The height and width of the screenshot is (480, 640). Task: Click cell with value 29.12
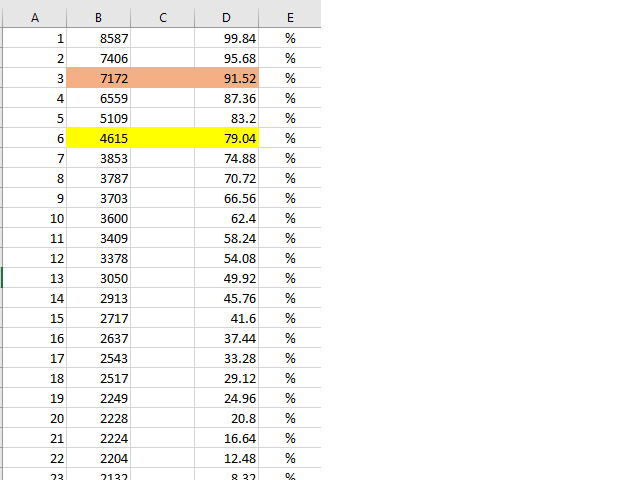pos(227,378)
